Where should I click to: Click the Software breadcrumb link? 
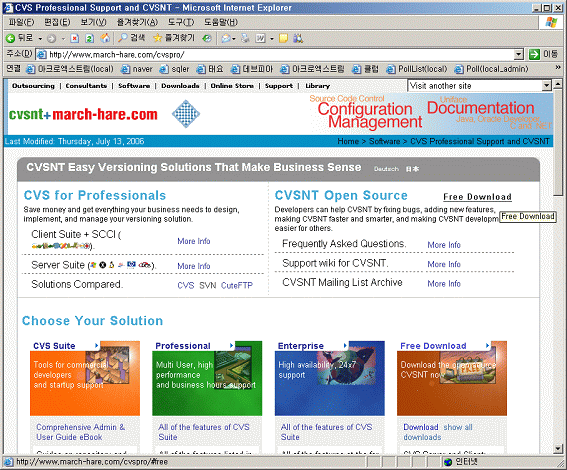tap(384, 141)
